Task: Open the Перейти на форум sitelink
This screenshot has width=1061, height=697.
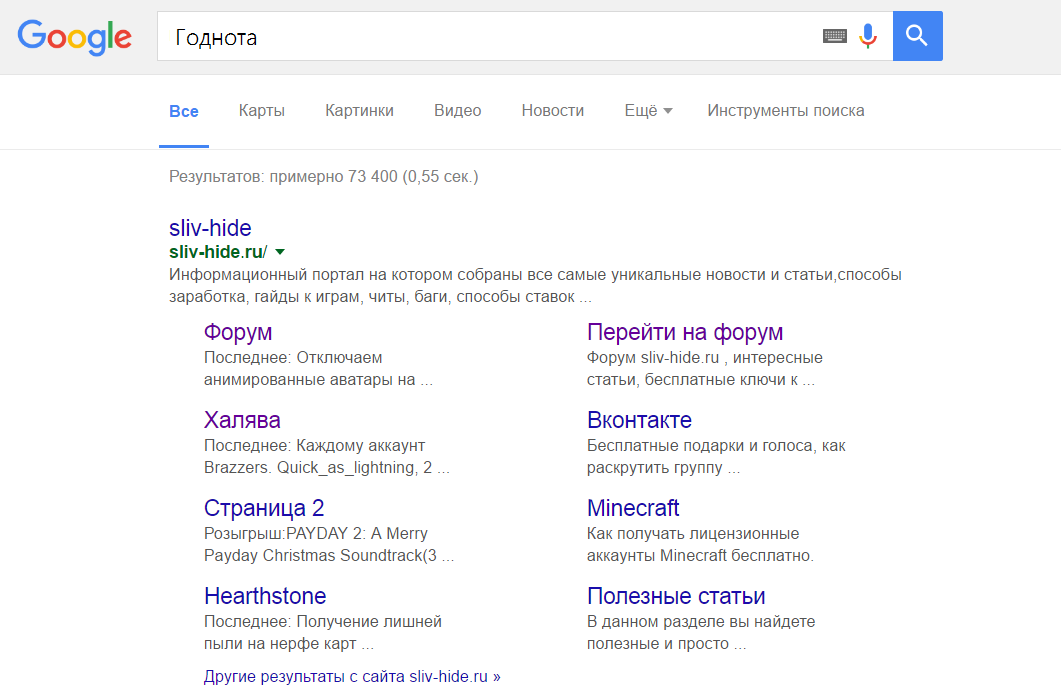Action: [x=685, y=332]
